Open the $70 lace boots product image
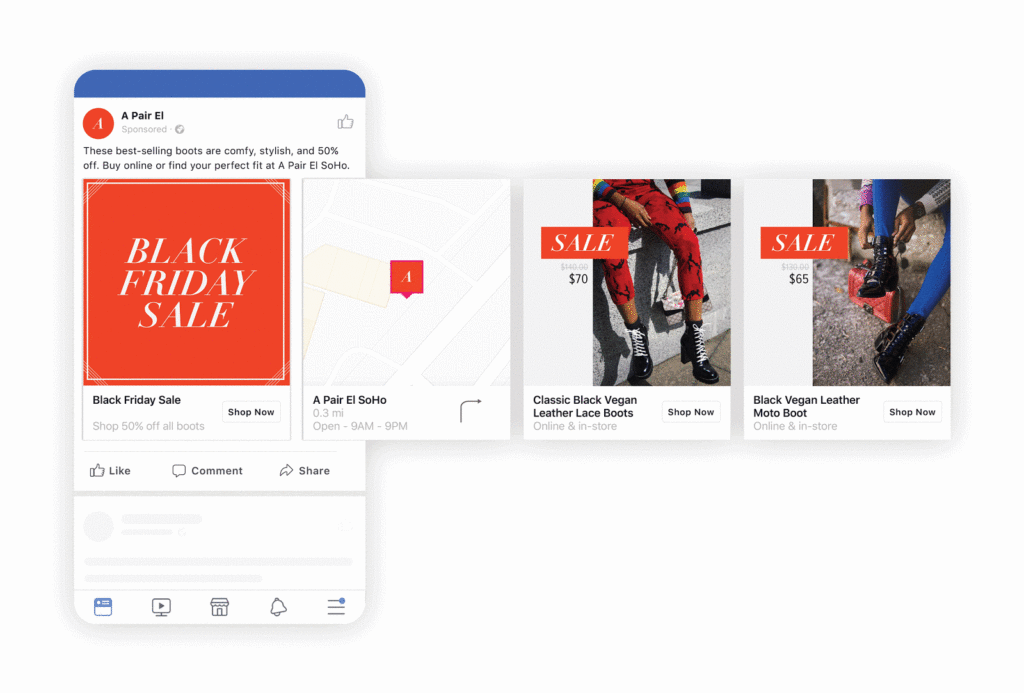Screen dimensions: 1024x693 point(627,282)
